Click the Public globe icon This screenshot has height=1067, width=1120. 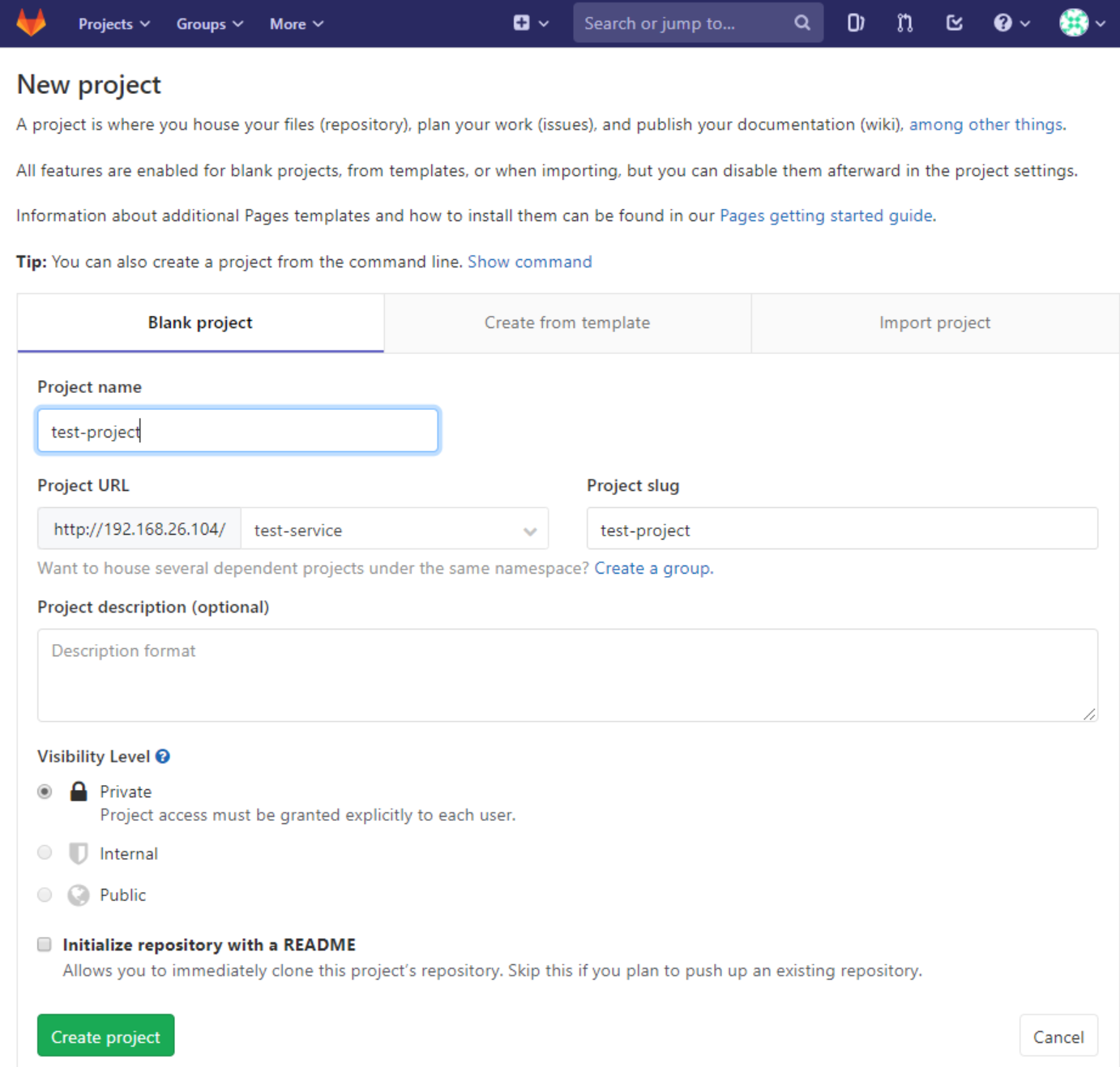(x=79, y=894)
